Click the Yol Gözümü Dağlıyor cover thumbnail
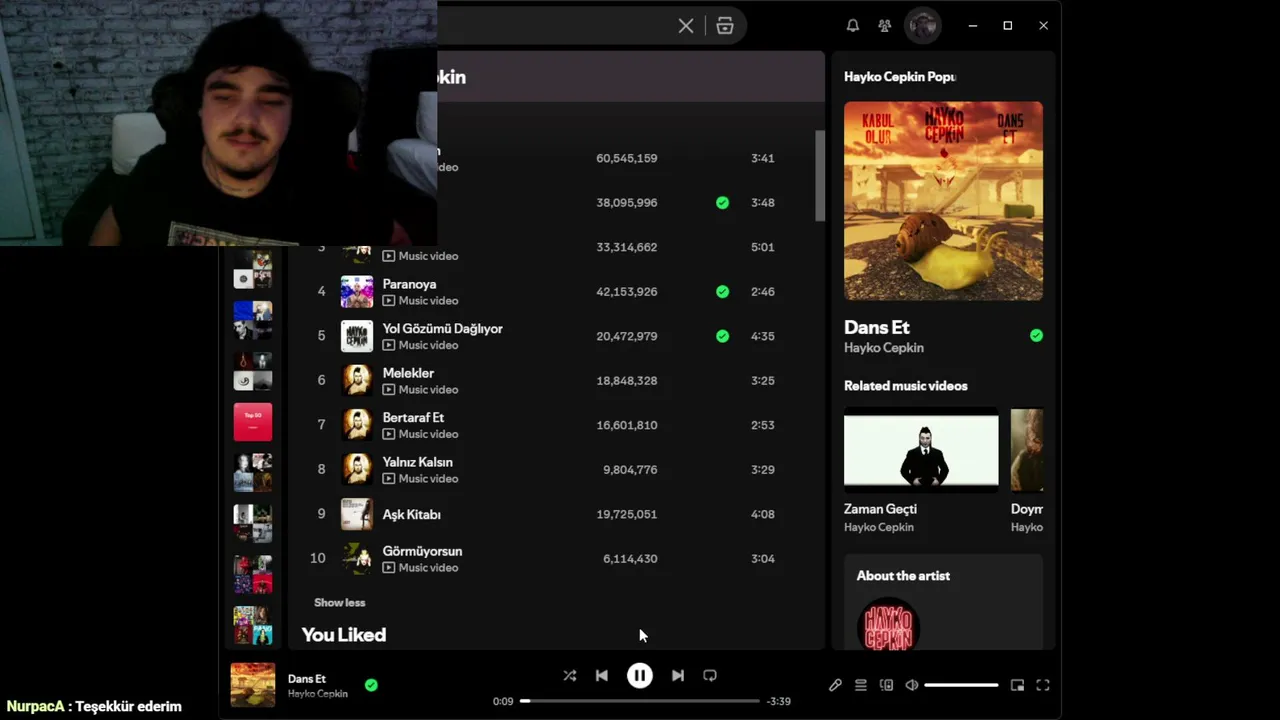1280x720 pixels. pyautogui.click(x=357, y=336)
